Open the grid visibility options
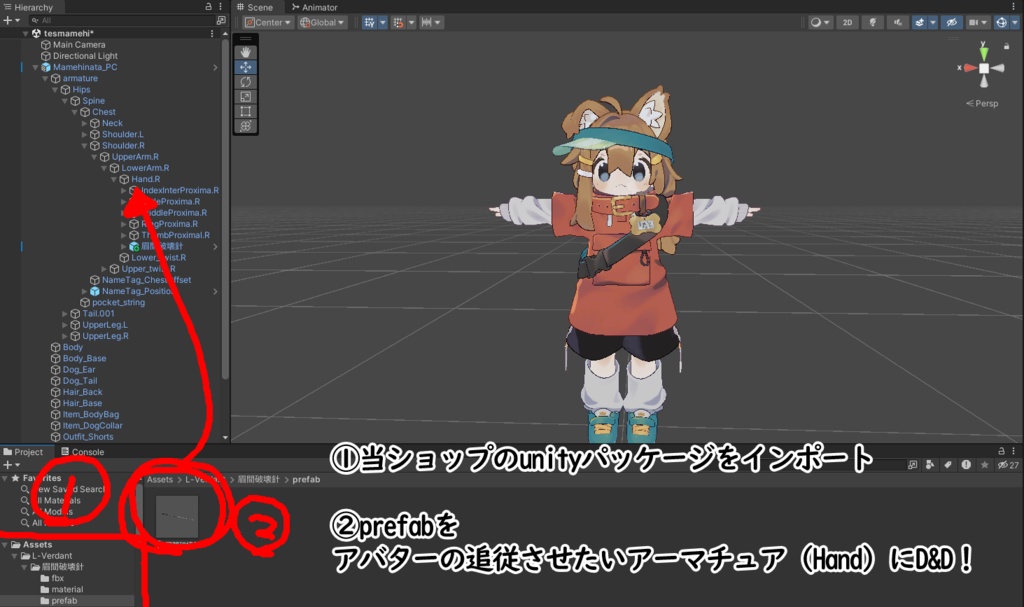 pos(383,21)
